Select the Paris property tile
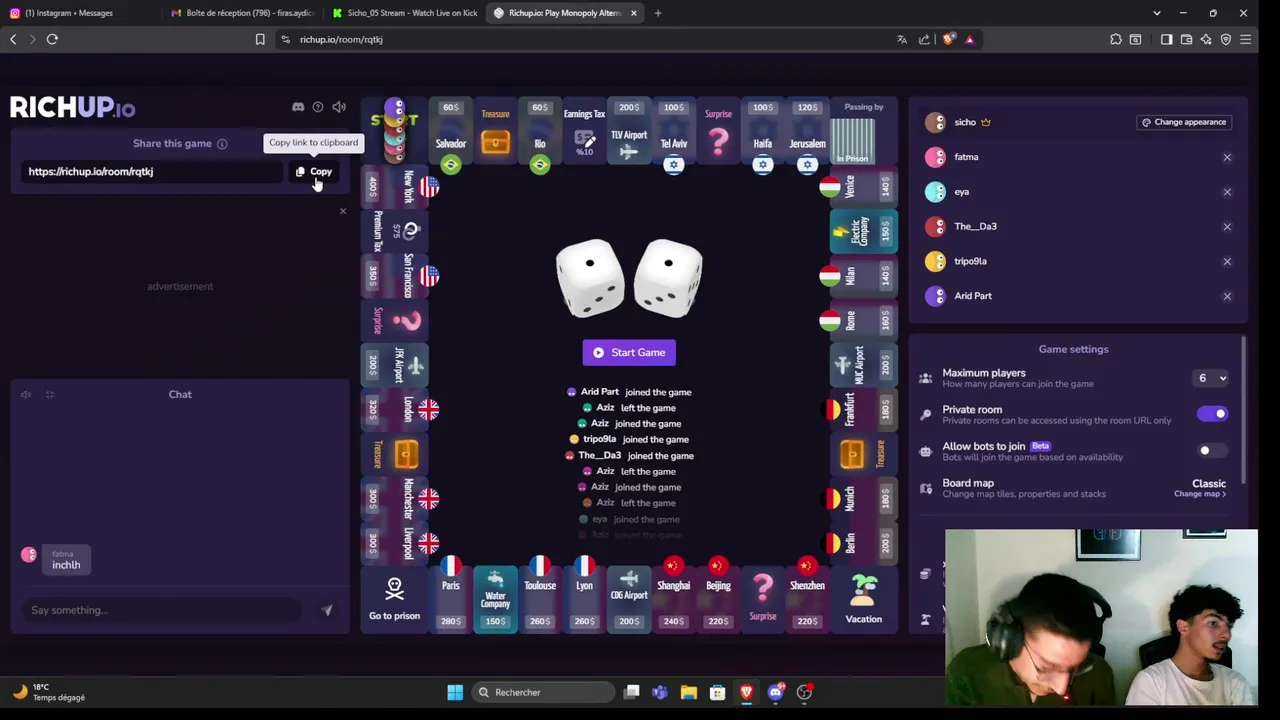Viewport: 1280px width, 720px height. point(451,599)
